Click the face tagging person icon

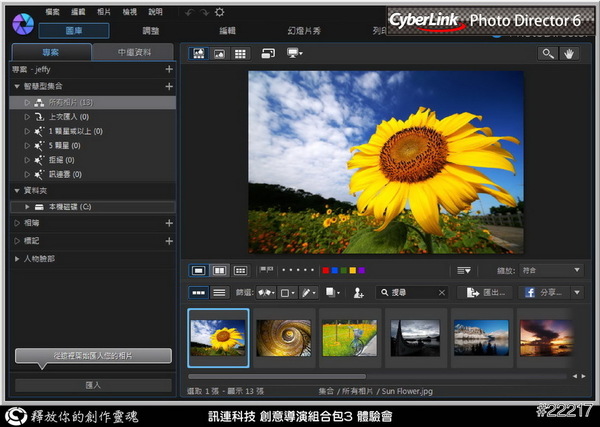click(x=358, y=293)
